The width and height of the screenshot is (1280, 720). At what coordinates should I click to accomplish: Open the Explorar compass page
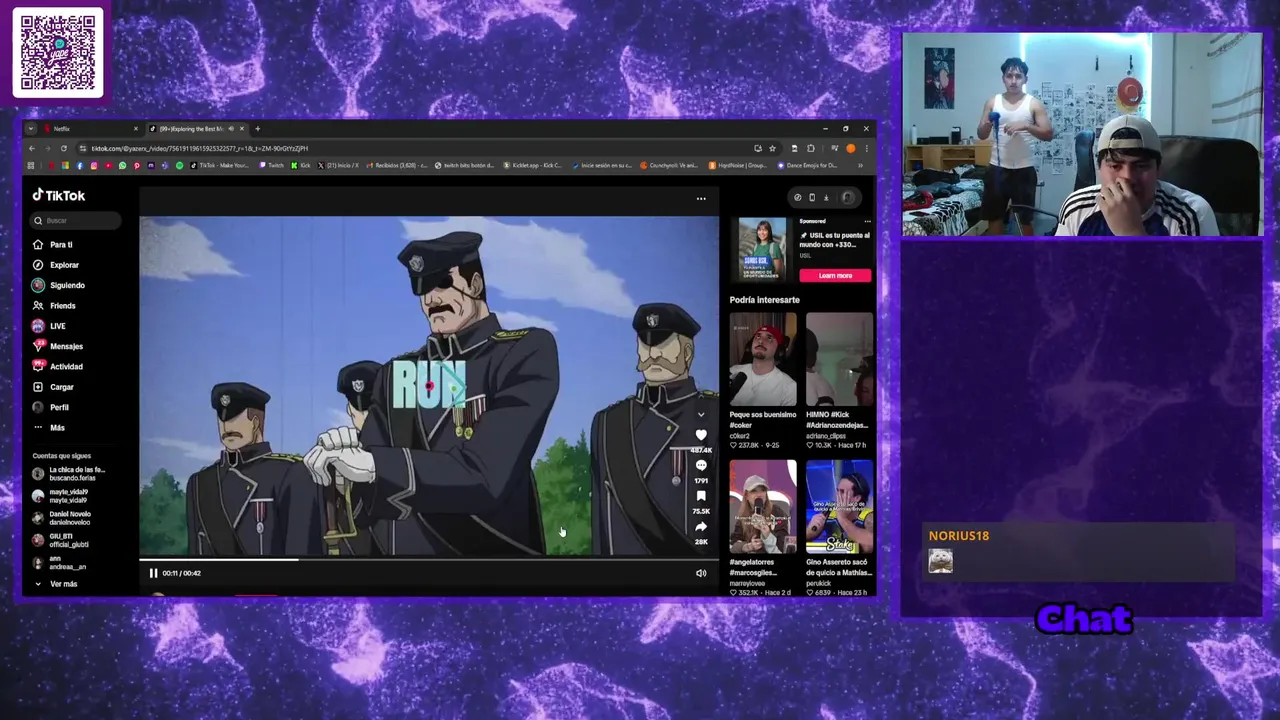pos(56,265)
